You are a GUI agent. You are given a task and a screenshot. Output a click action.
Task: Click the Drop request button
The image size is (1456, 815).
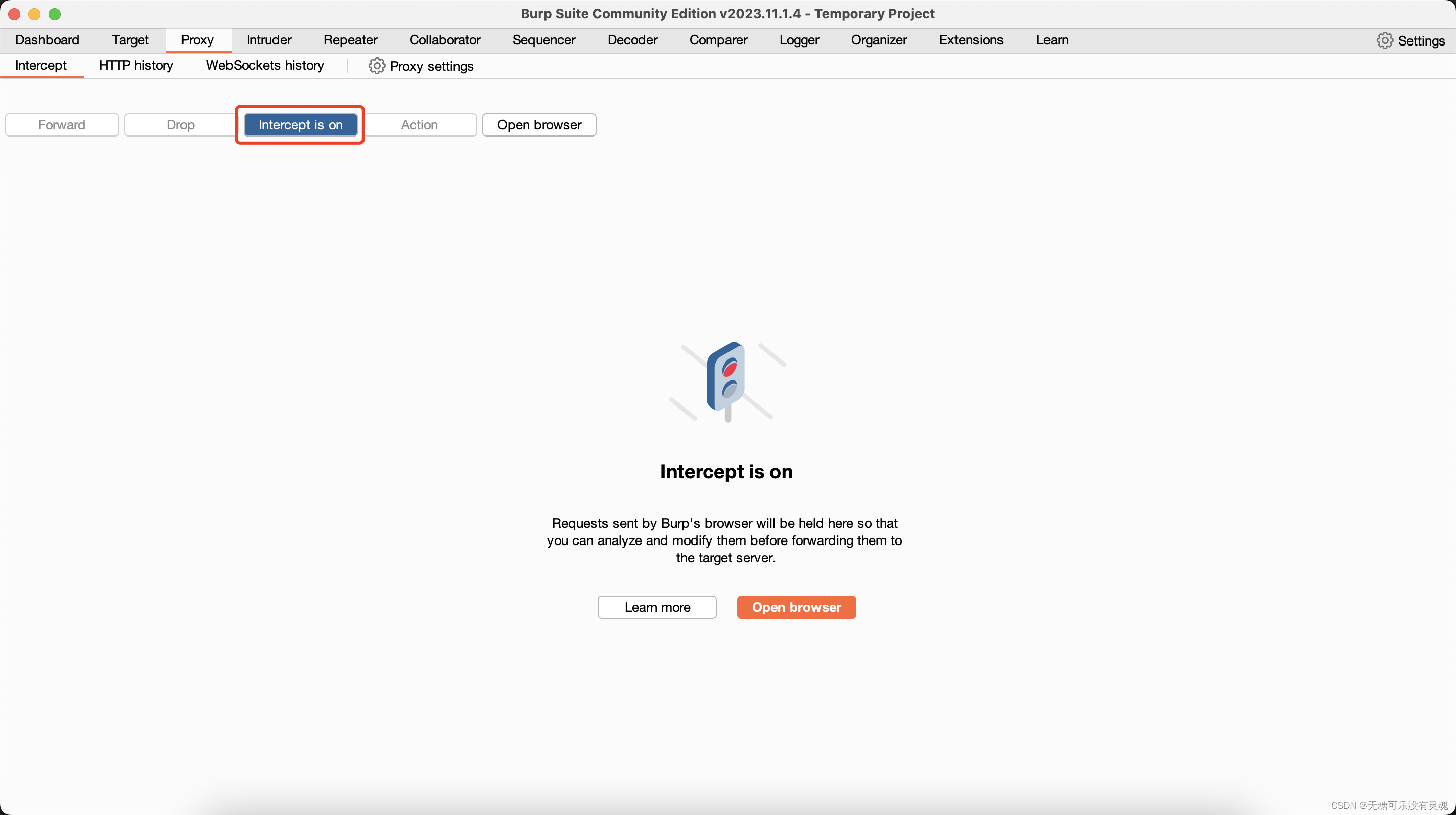(180, 124)
